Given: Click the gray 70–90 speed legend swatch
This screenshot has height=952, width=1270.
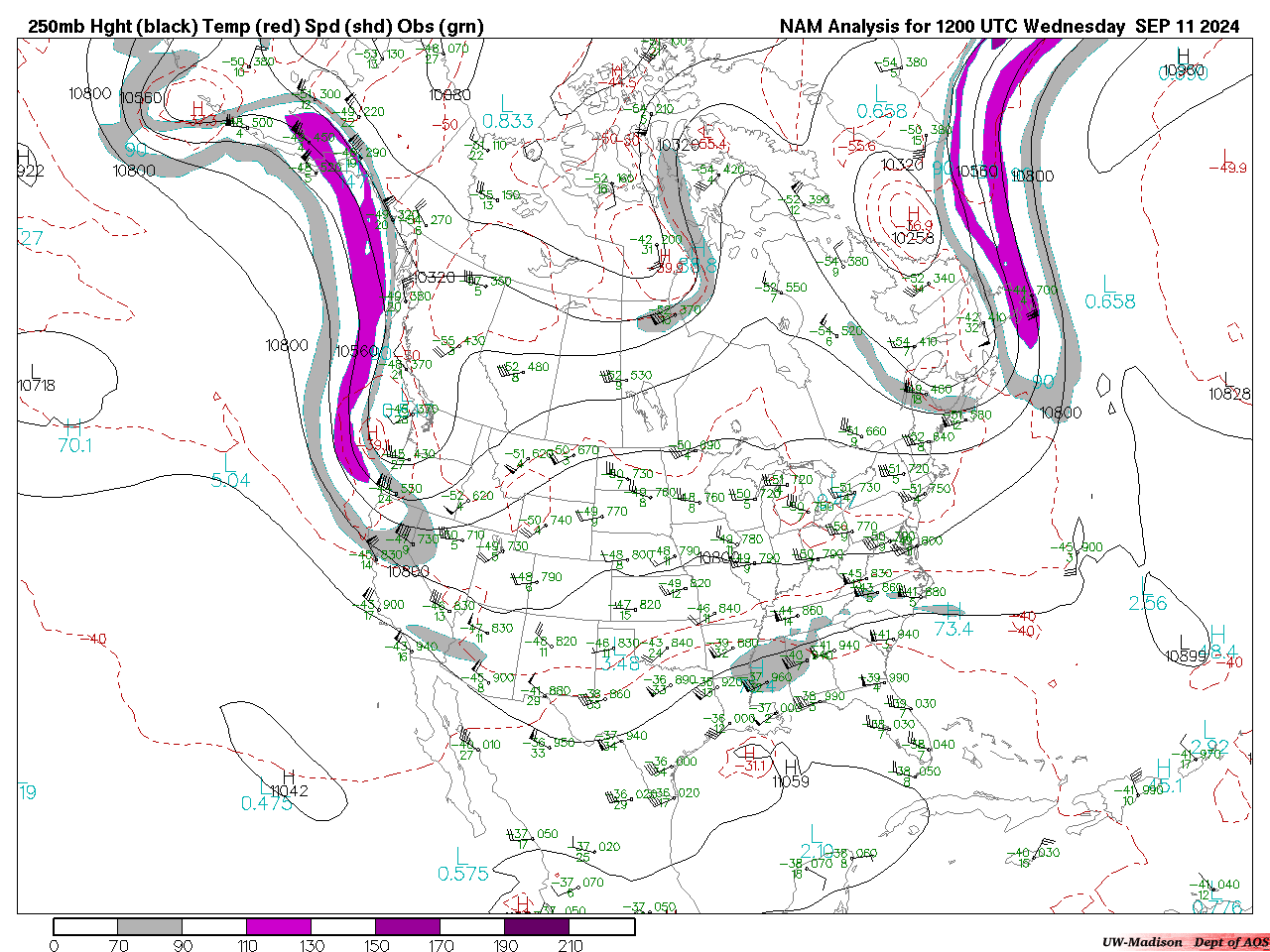Looking at the screenshot, I should tap(150, 926).
